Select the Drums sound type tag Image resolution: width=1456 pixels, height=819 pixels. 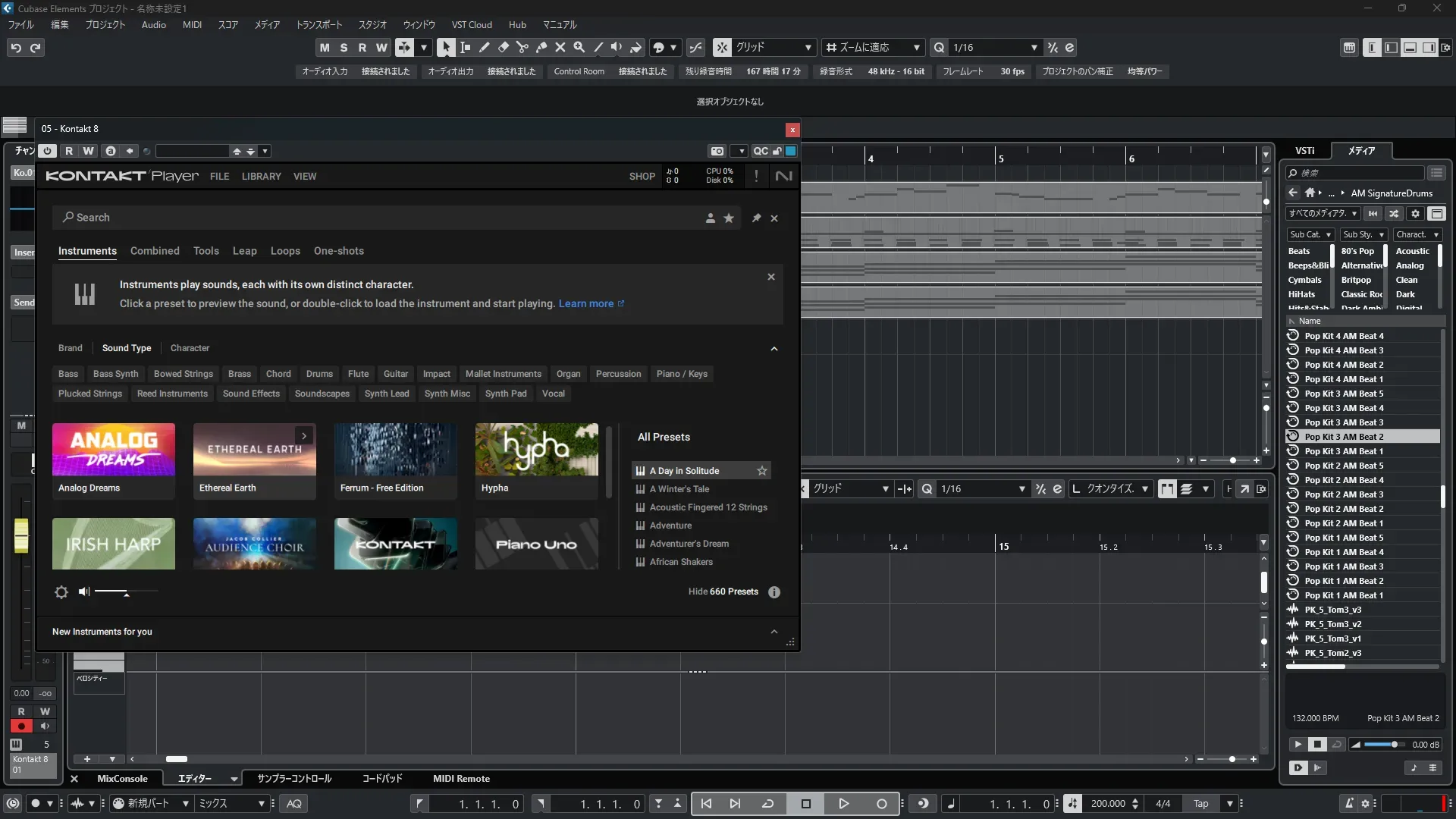pyautogui.click(x=319, y=374)
